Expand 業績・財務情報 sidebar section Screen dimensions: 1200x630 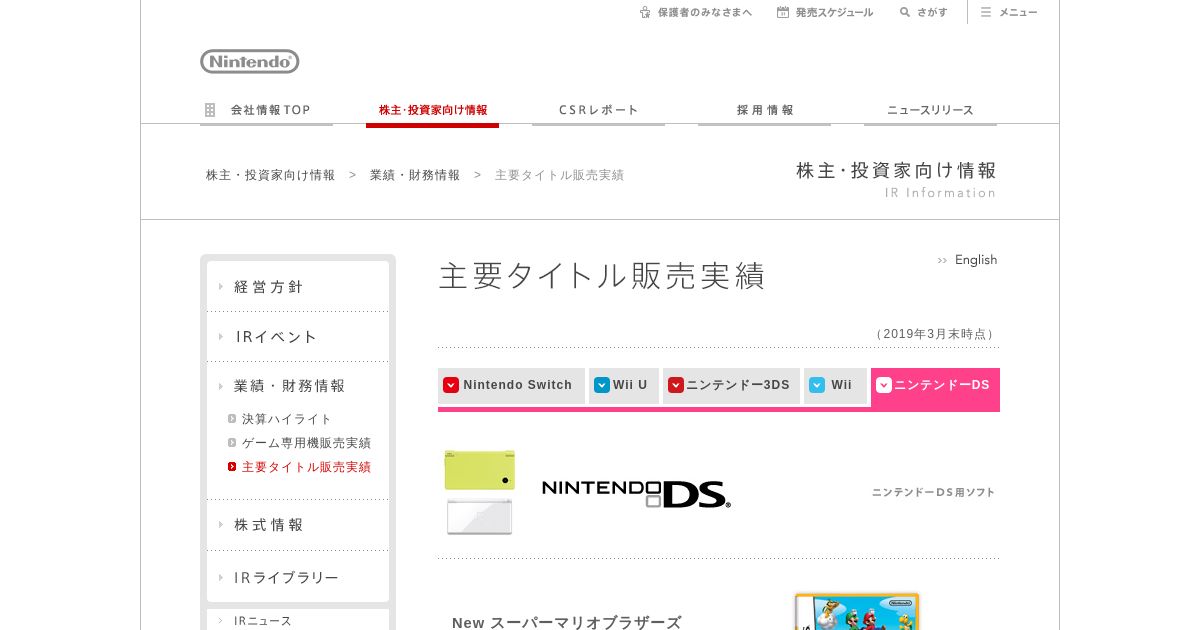point(298,386)
